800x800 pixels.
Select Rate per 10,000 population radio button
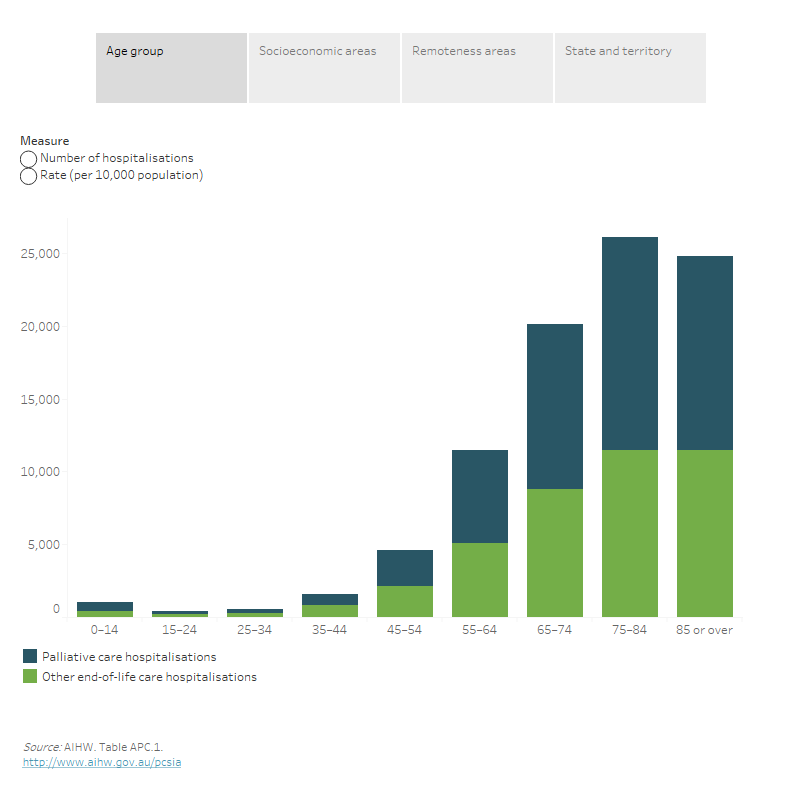29,176
